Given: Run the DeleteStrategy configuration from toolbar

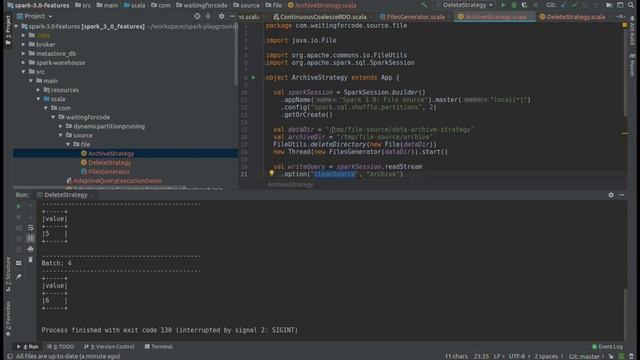Looking at the screenshot, I should [x=503, y=5].
